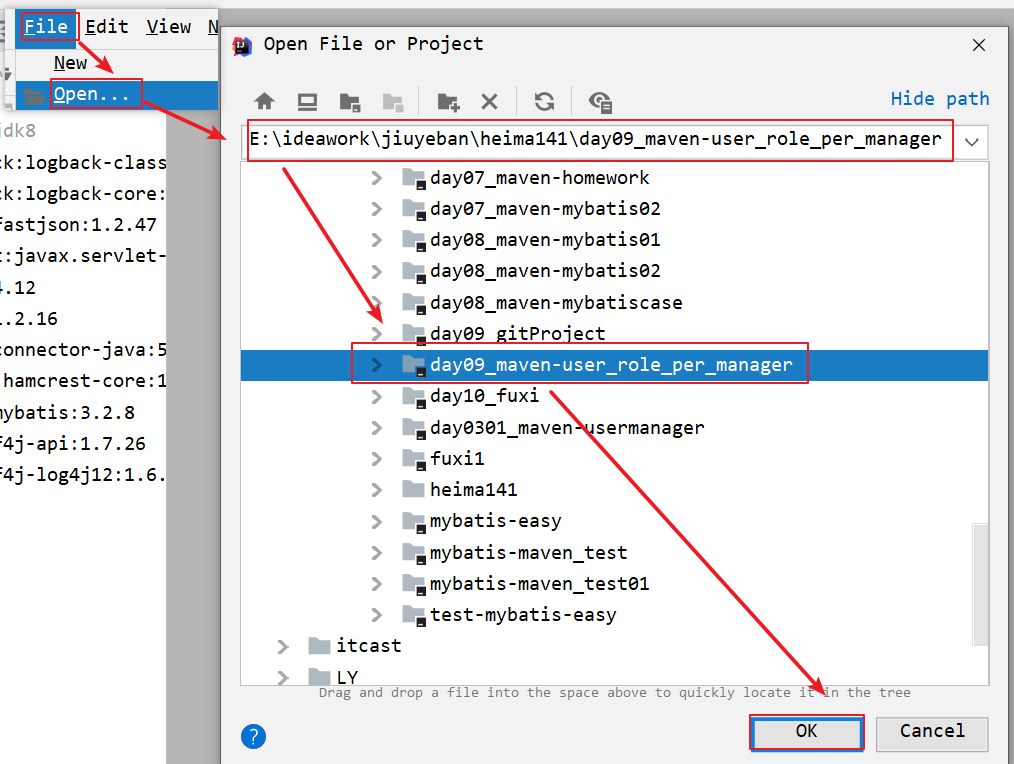
Task: Click the New Folder icon
Action: (x=448, y=101)
